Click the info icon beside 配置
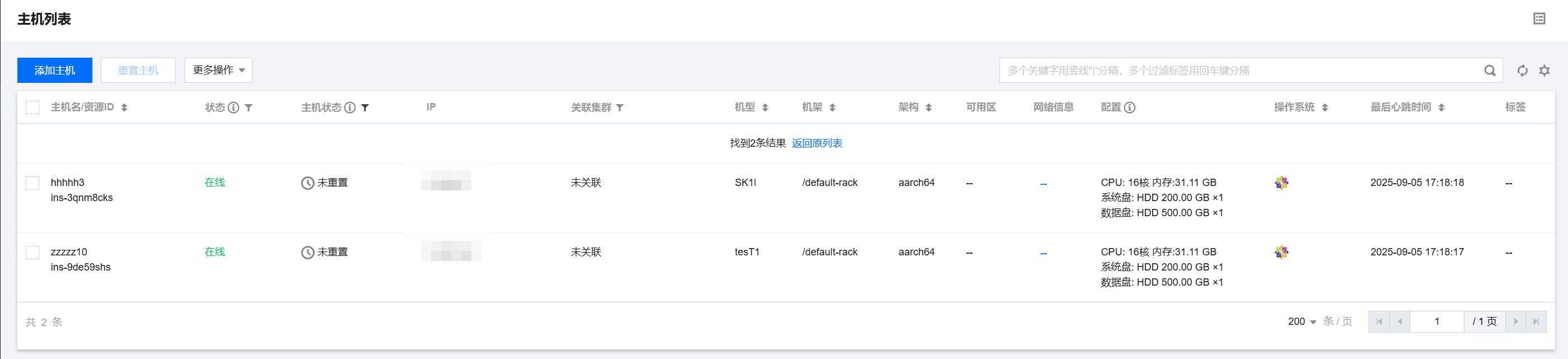1568x359 pixels. [1129, 108]
